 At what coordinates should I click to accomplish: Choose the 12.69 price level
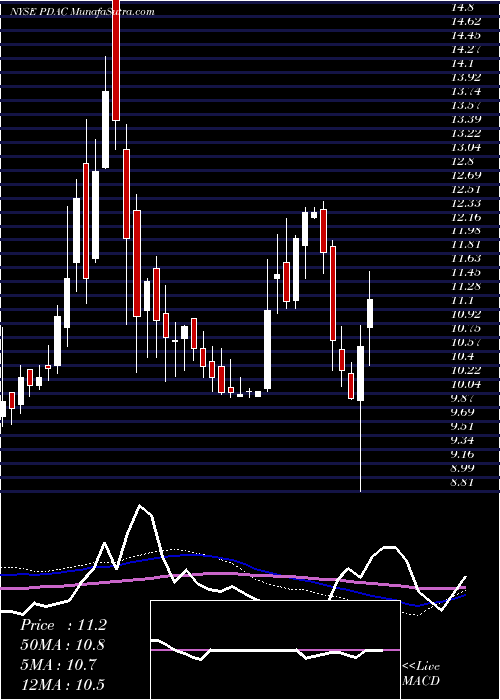click(x=466, y=175)
